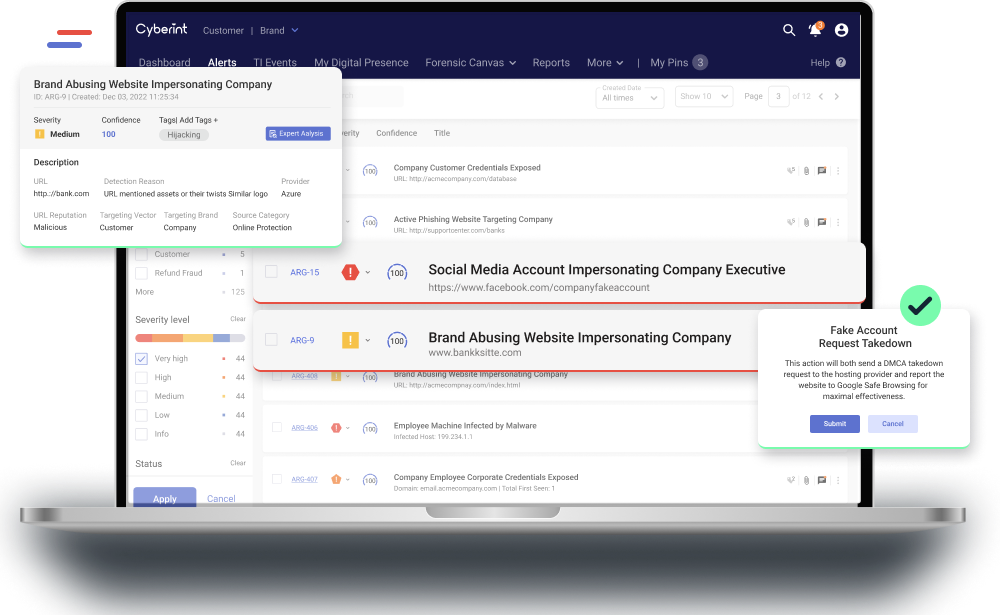This screenshot has width=1000, height=615.
Task: Go to the previous page of alerts
Action: click(x=821, y=96)
